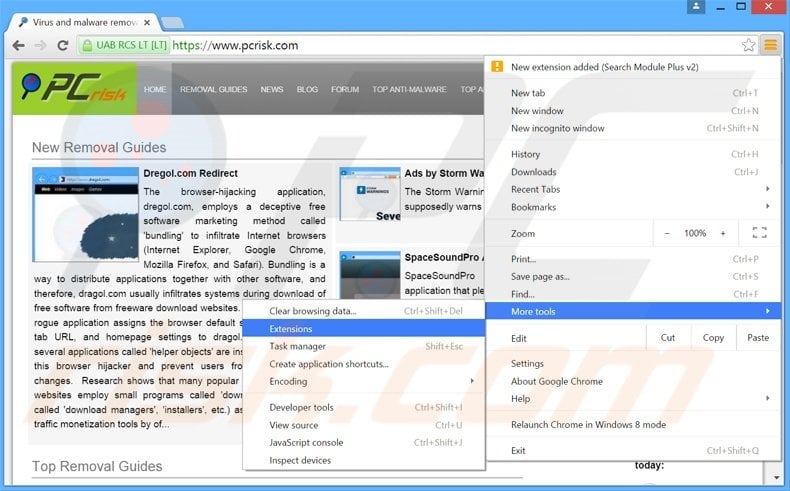790x491 pixels.
Task: Open REMOVAL GUIDES navigation link
Action: point(214,89)
